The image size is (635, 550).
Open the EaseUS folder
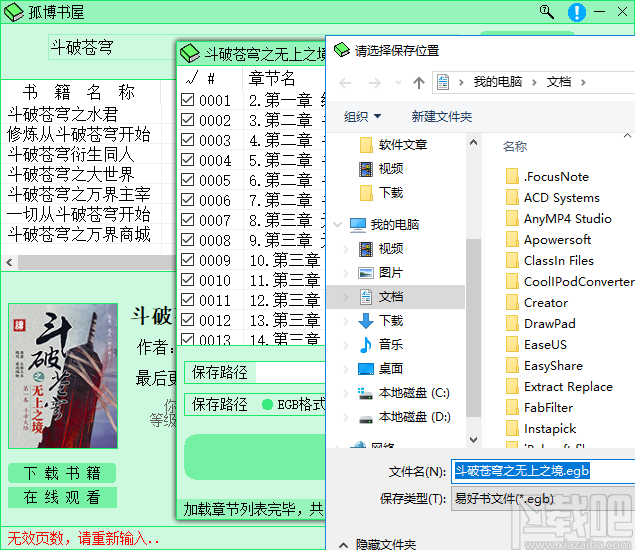(536, 345)
